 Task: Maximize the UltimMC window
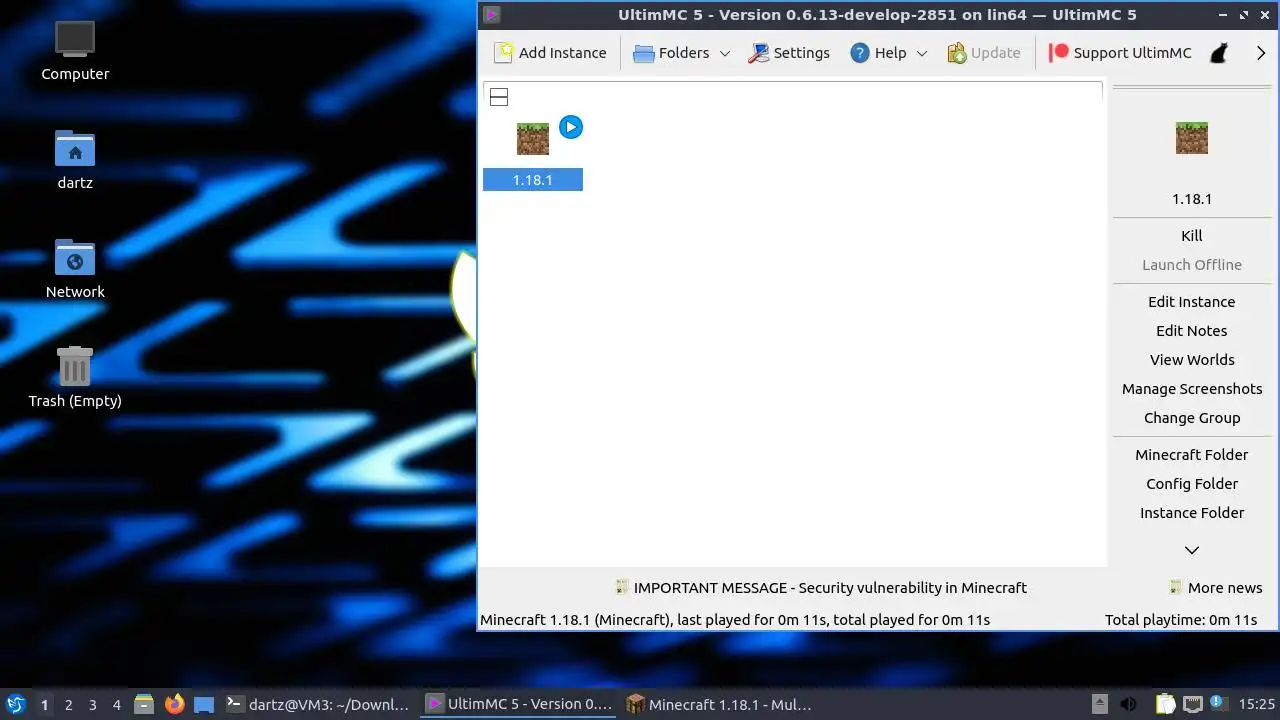tap(1245, 15)
